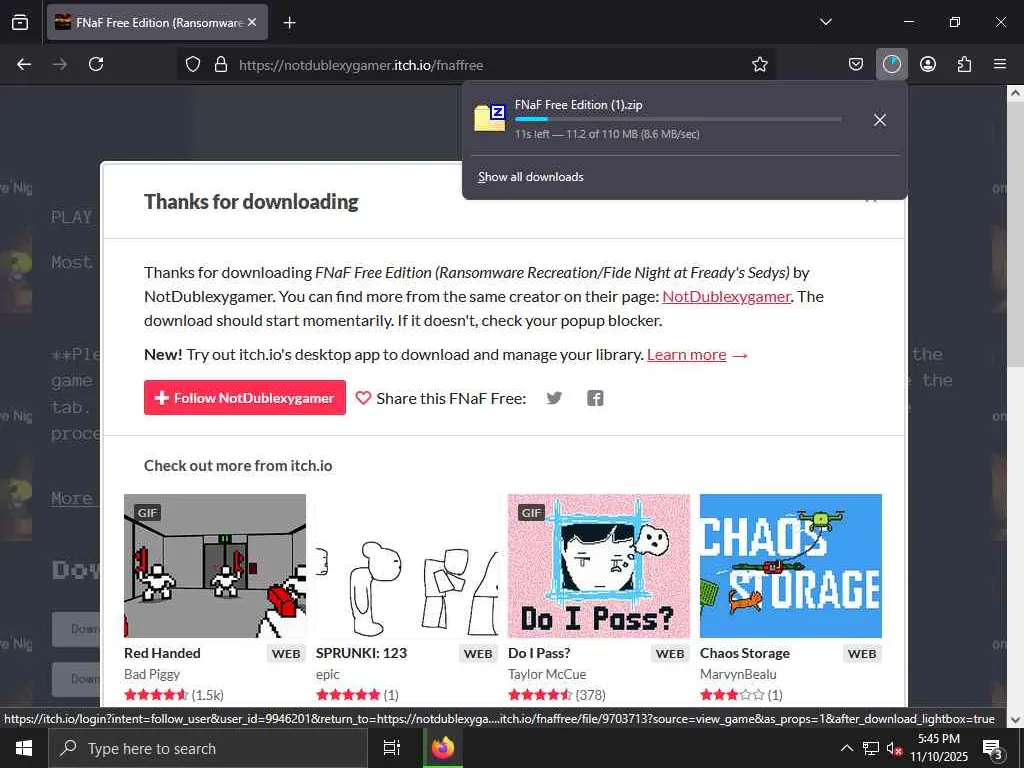Click the vertical scrollbar thumb
This screenshot has height=768, width=1024.
tap(1015, 235)
